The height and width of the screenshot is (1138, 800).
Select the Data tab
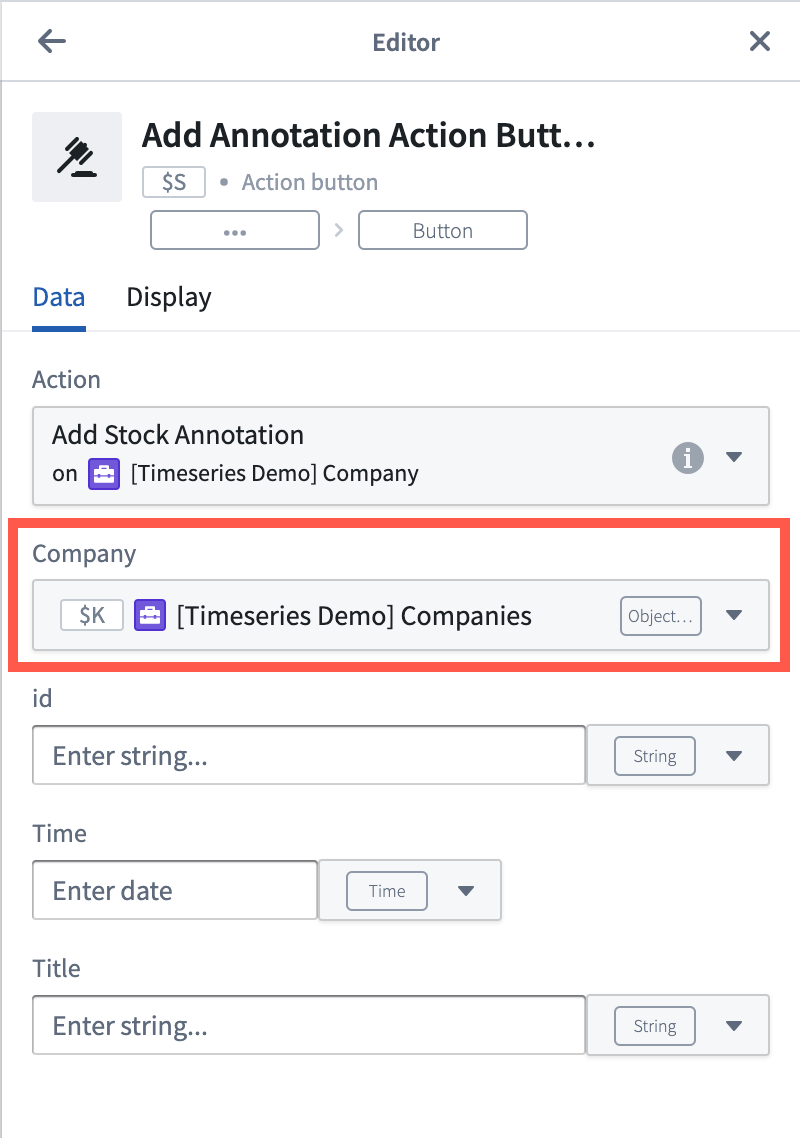(59, 298)
